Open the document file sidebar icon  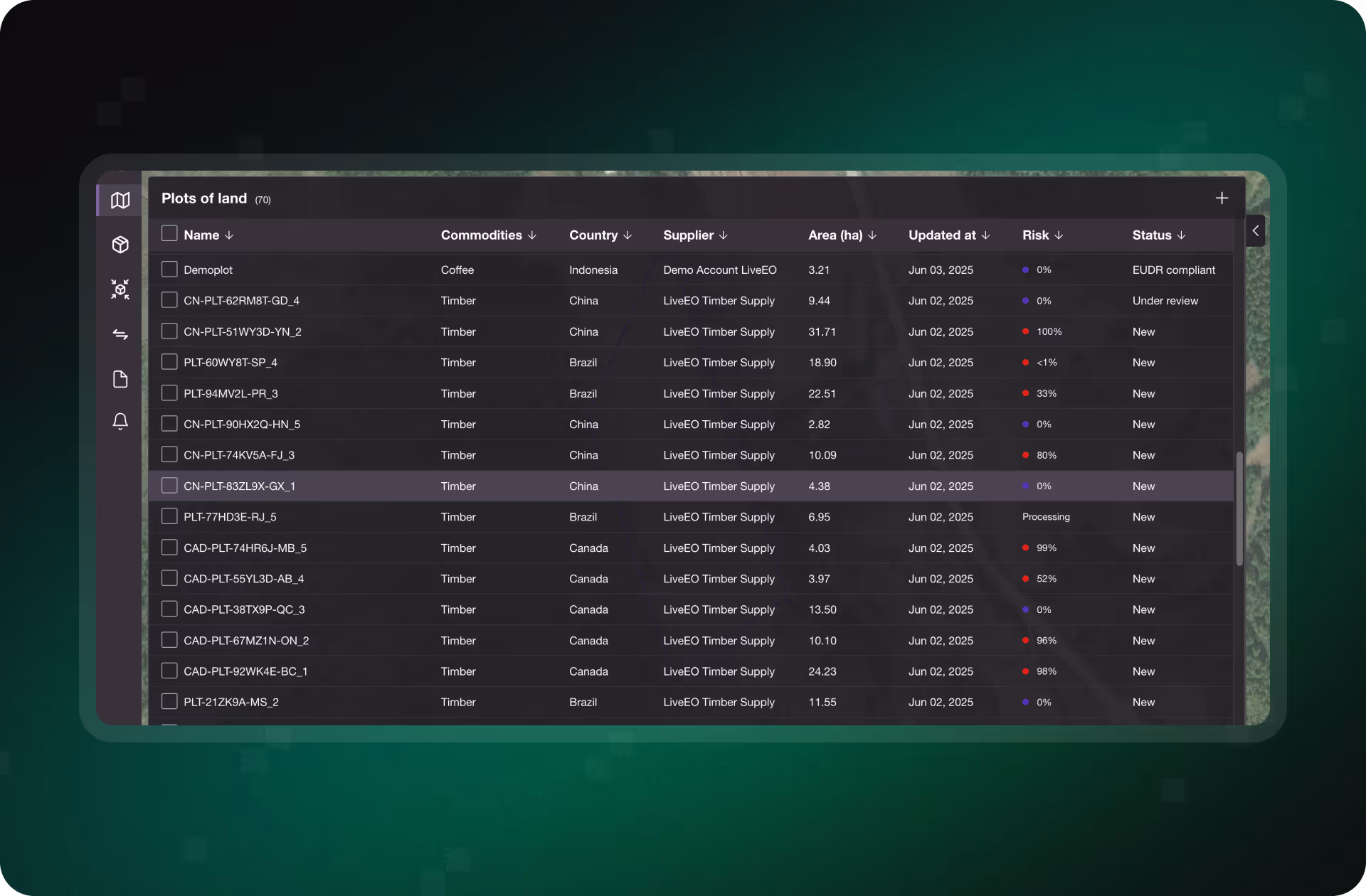[x=120, y=379]
